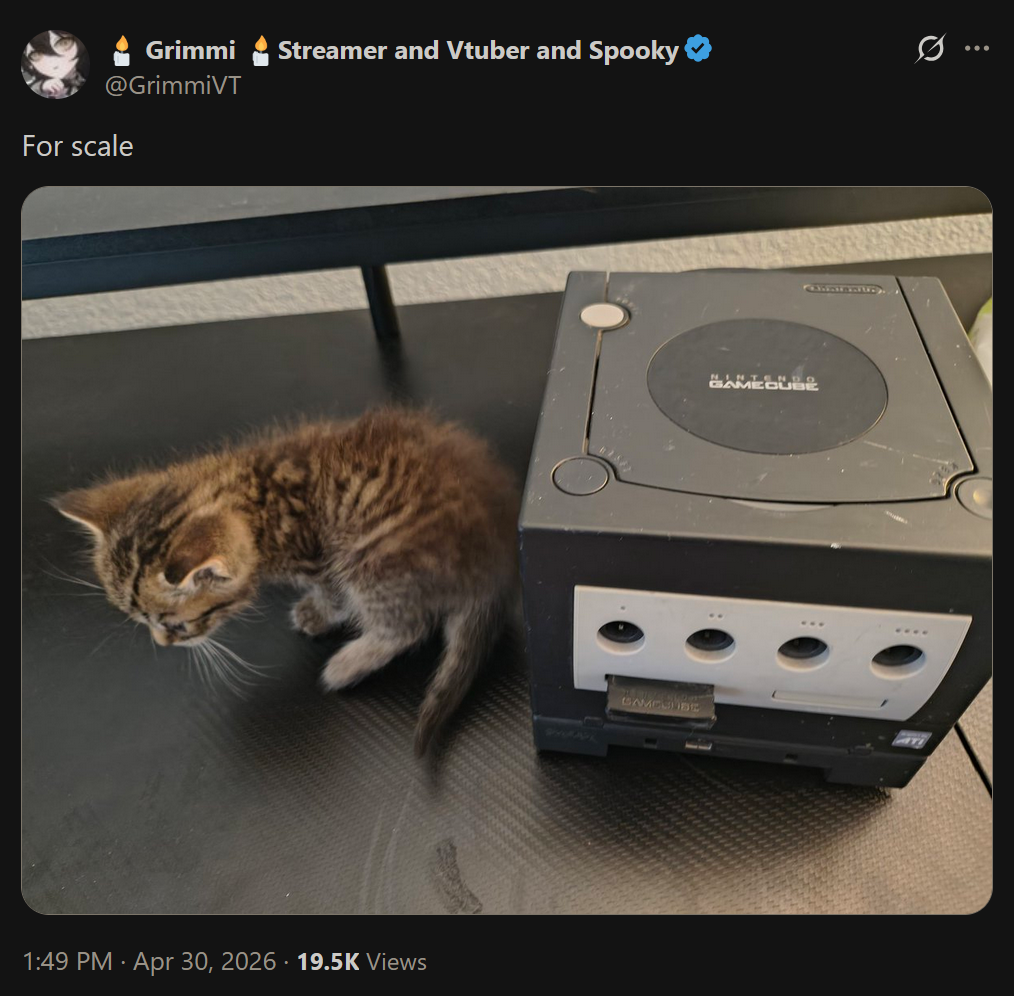This screenshot has width=1014, height=996.
Task: Open the 1:49 PM timestamp link
Action: [68, 962]
